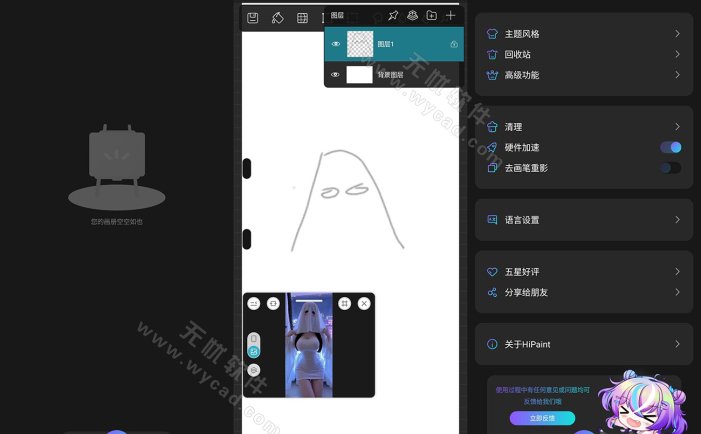
Task: Click the 分享给朋友 share icon
Action: (x=492, y=292)
